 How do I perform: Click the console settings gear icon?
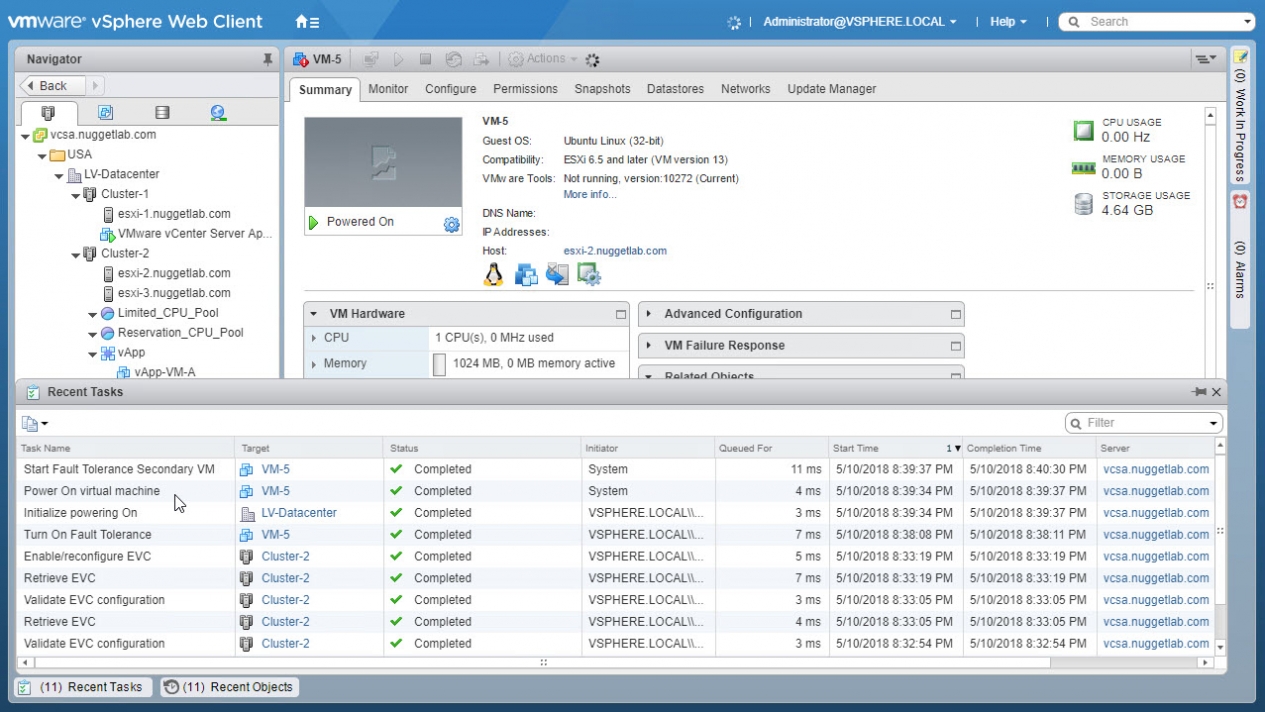pos(451,224)
